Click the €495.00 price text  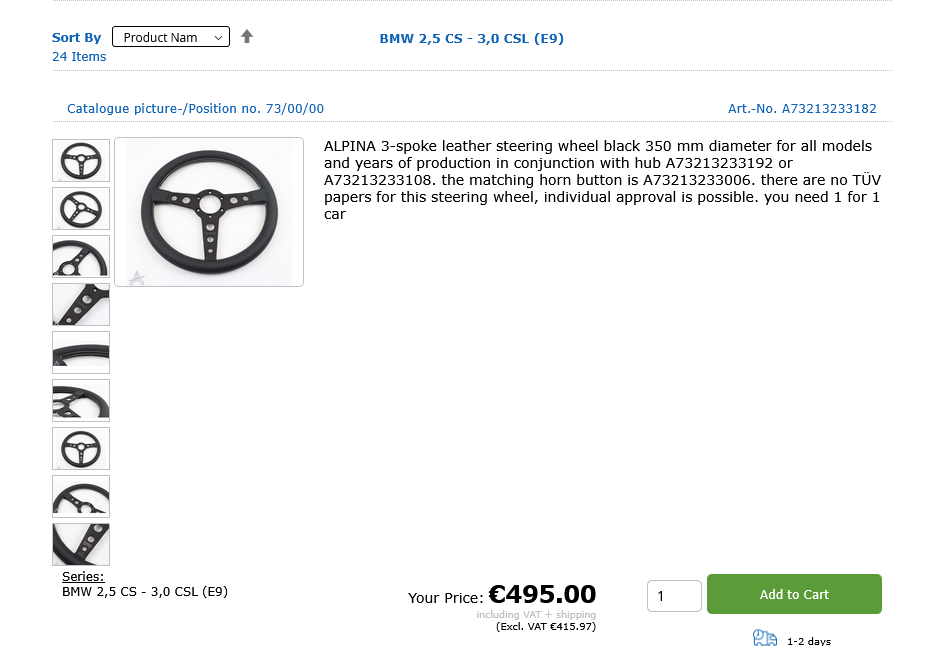[x=542, y=595]
